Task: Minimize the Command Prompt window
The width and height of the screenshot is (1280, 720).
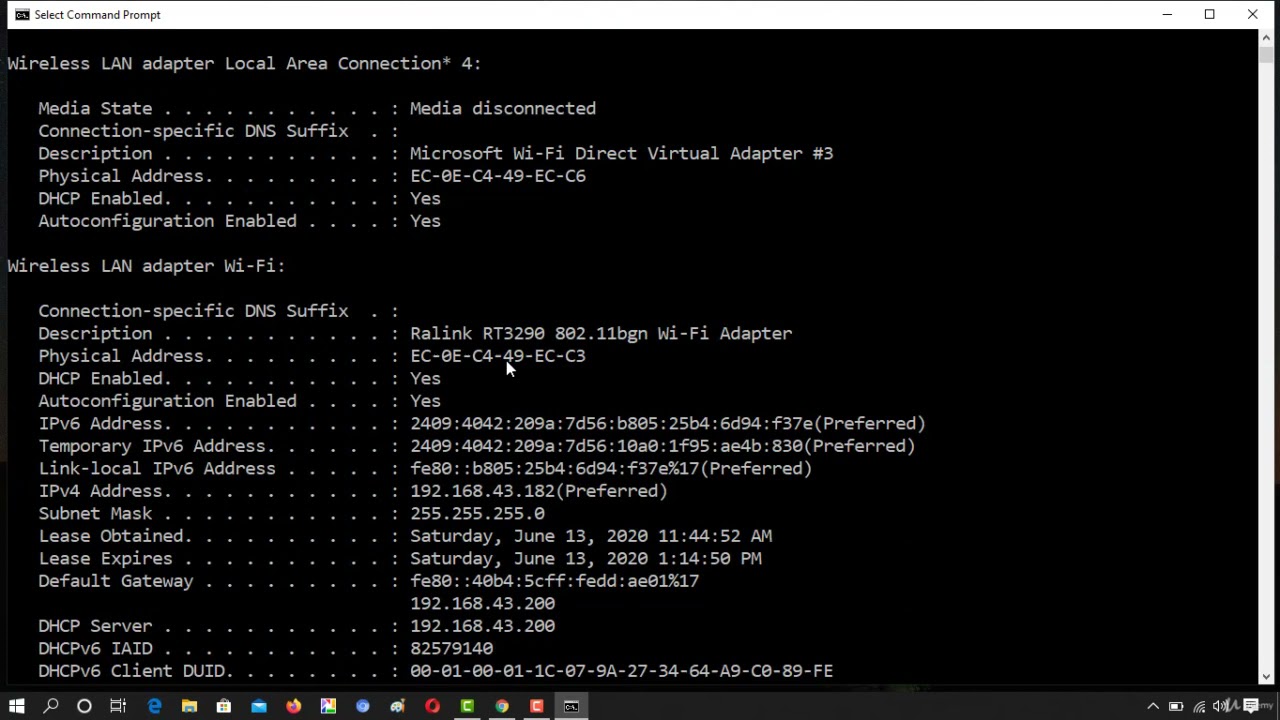Action: (1167, 14)
